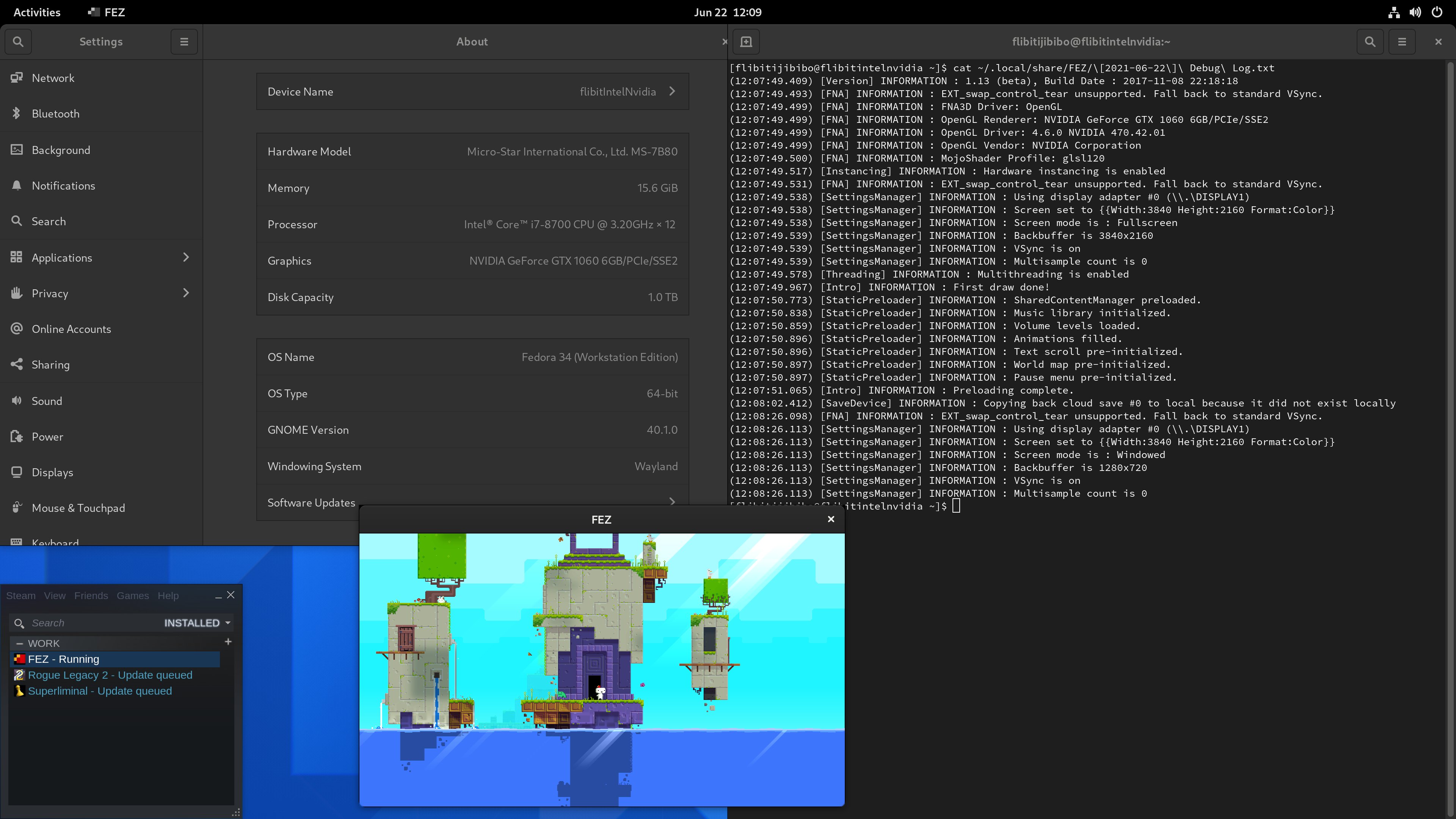Viewport: 1456px width, 819px height.
Task: Open Bluetooth settings panel
Action: tap(101, 114)
